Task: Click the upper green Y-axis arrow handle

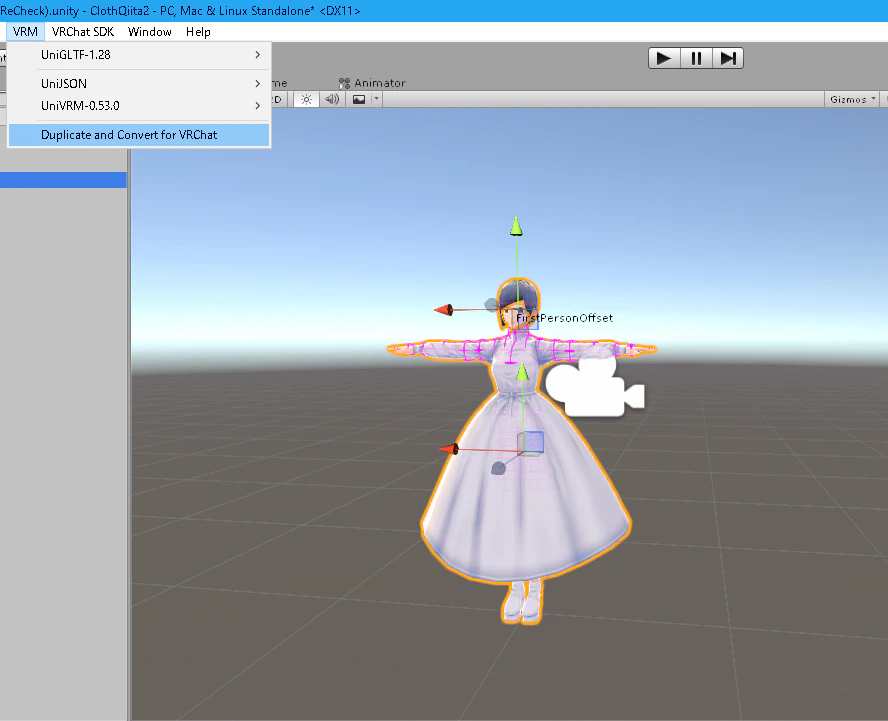Action: pos(516,226)
